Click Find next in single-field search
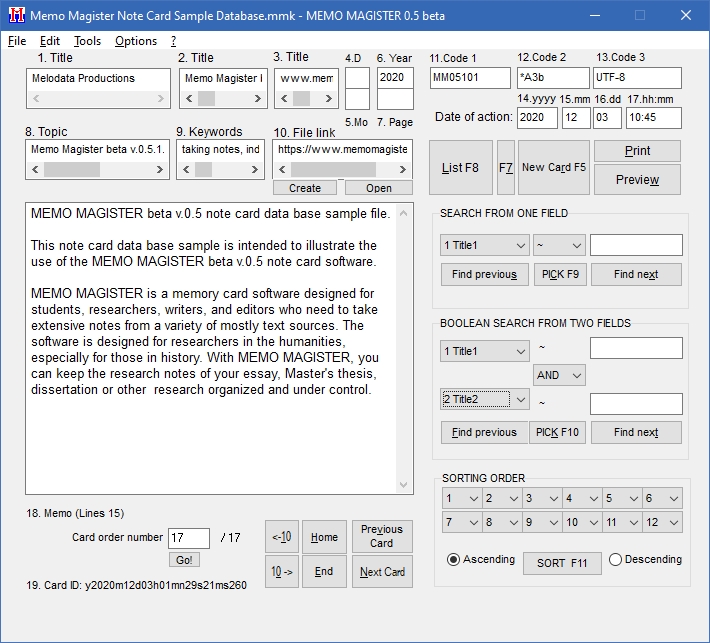This screenshot has width=710, height=643. 636,274
